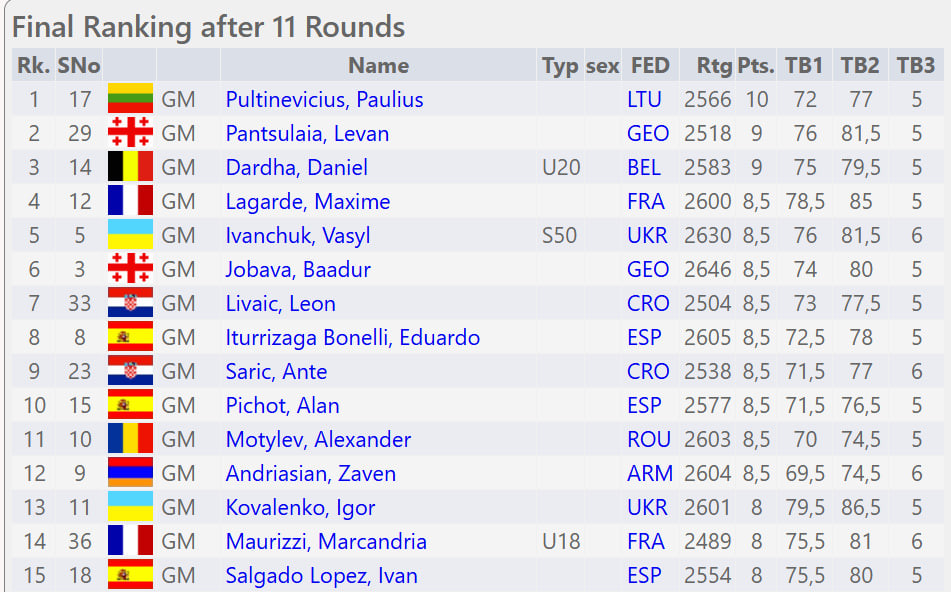Open Kovalenko, Igor player link
The height and width of the screenshot is (592, 951).
pyautogui.click(x=300, y=507)
